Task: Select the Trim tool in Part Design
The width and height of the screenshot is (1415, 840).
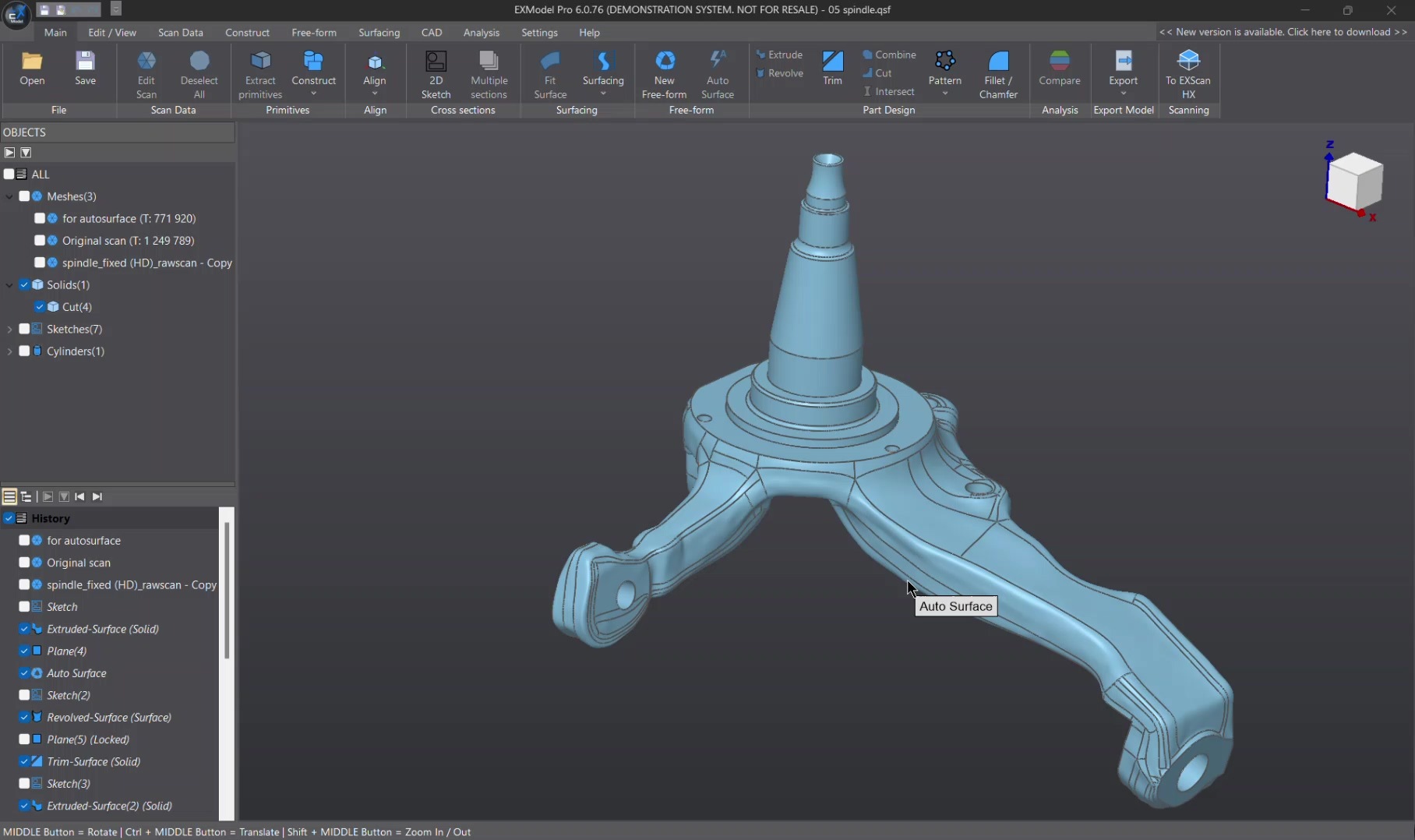Action: tap(832, 61)
